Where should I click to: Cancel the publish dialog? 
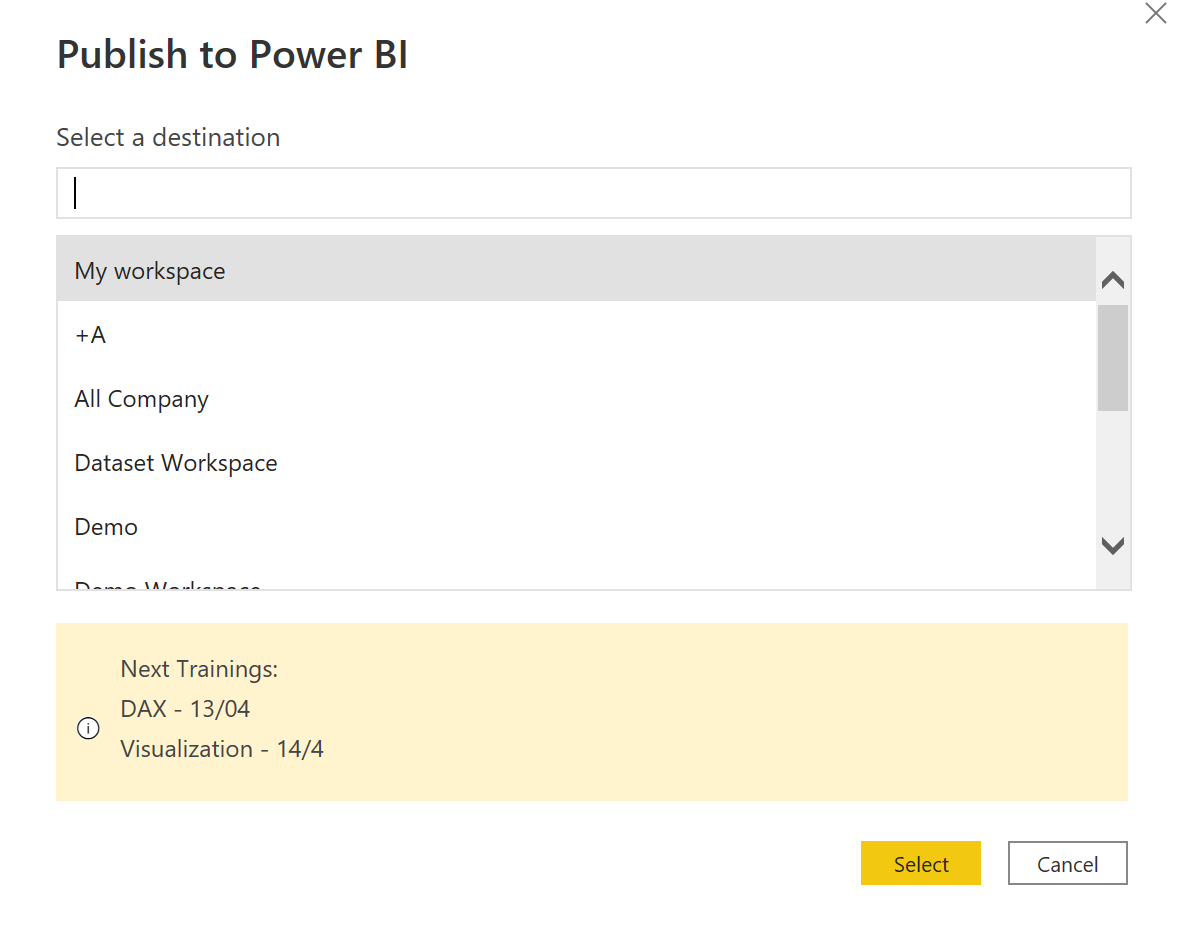point(1067,863)
